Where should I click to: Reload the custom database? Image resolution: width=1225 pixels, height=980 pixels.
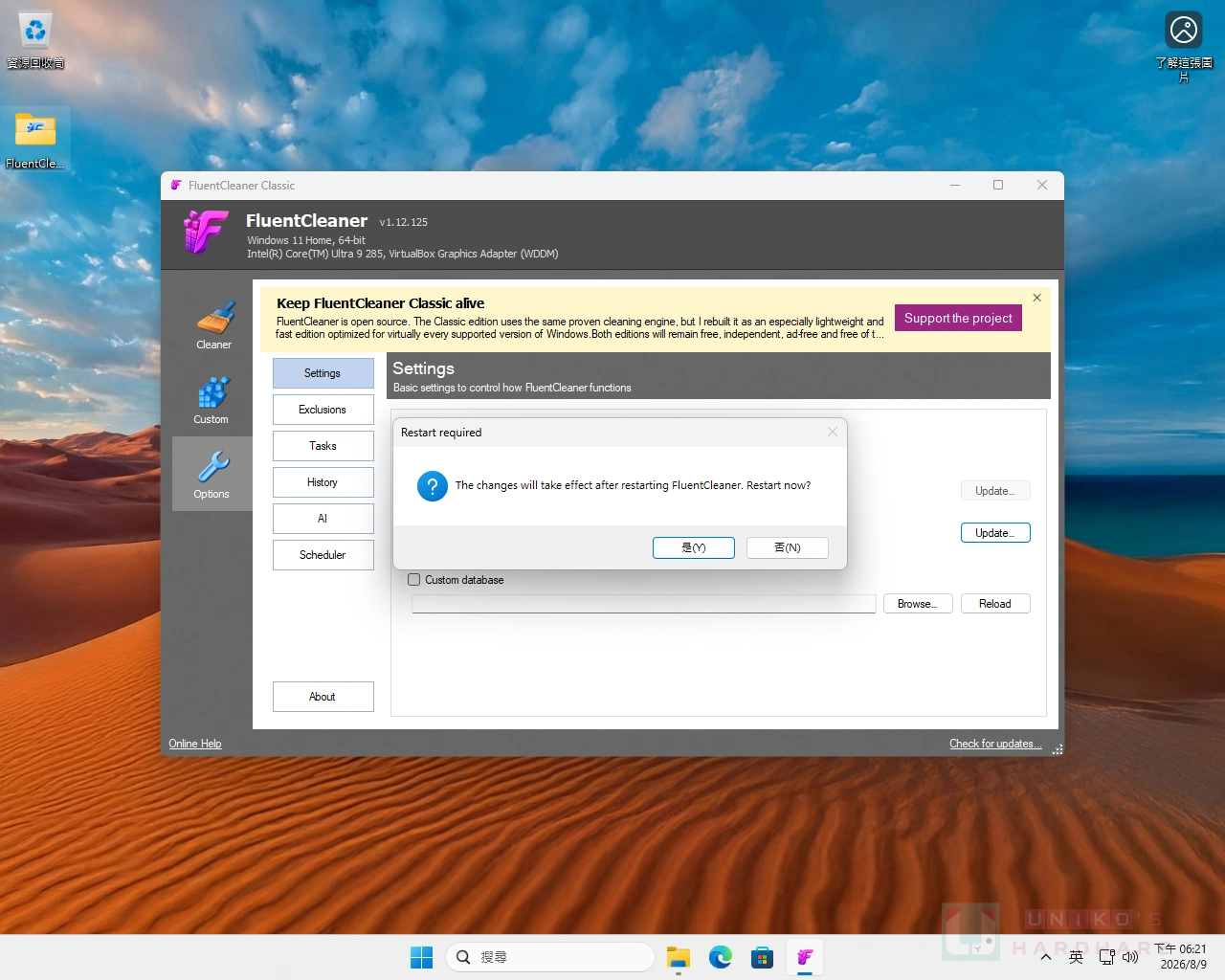(x=995, y=604)
